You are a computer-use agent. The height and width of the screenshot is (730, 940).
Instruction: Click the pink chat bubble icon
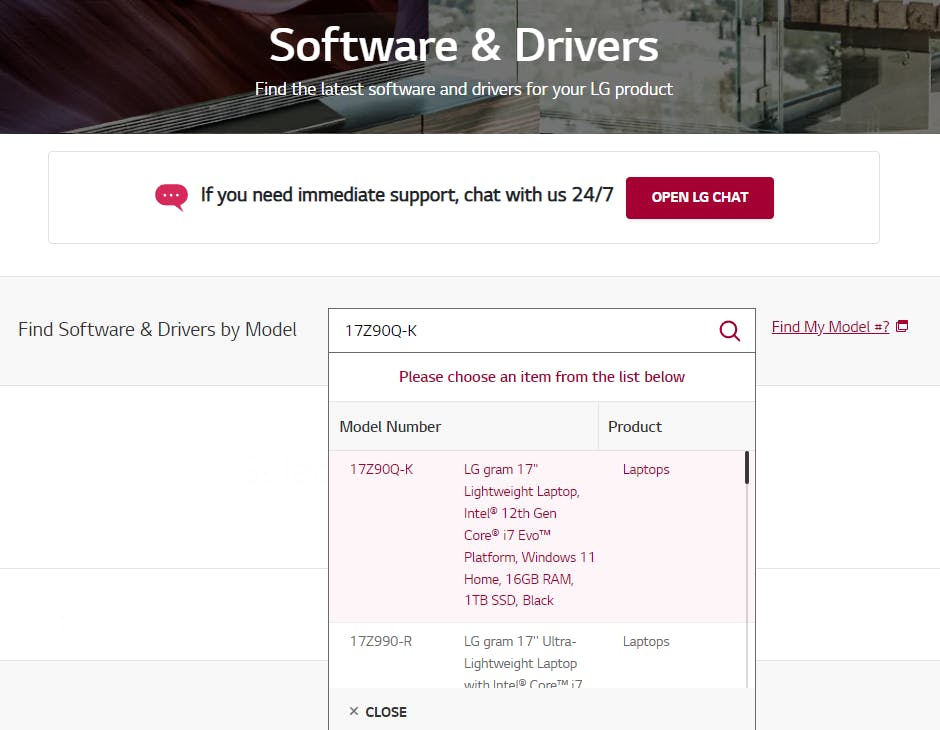pos(171,197)
